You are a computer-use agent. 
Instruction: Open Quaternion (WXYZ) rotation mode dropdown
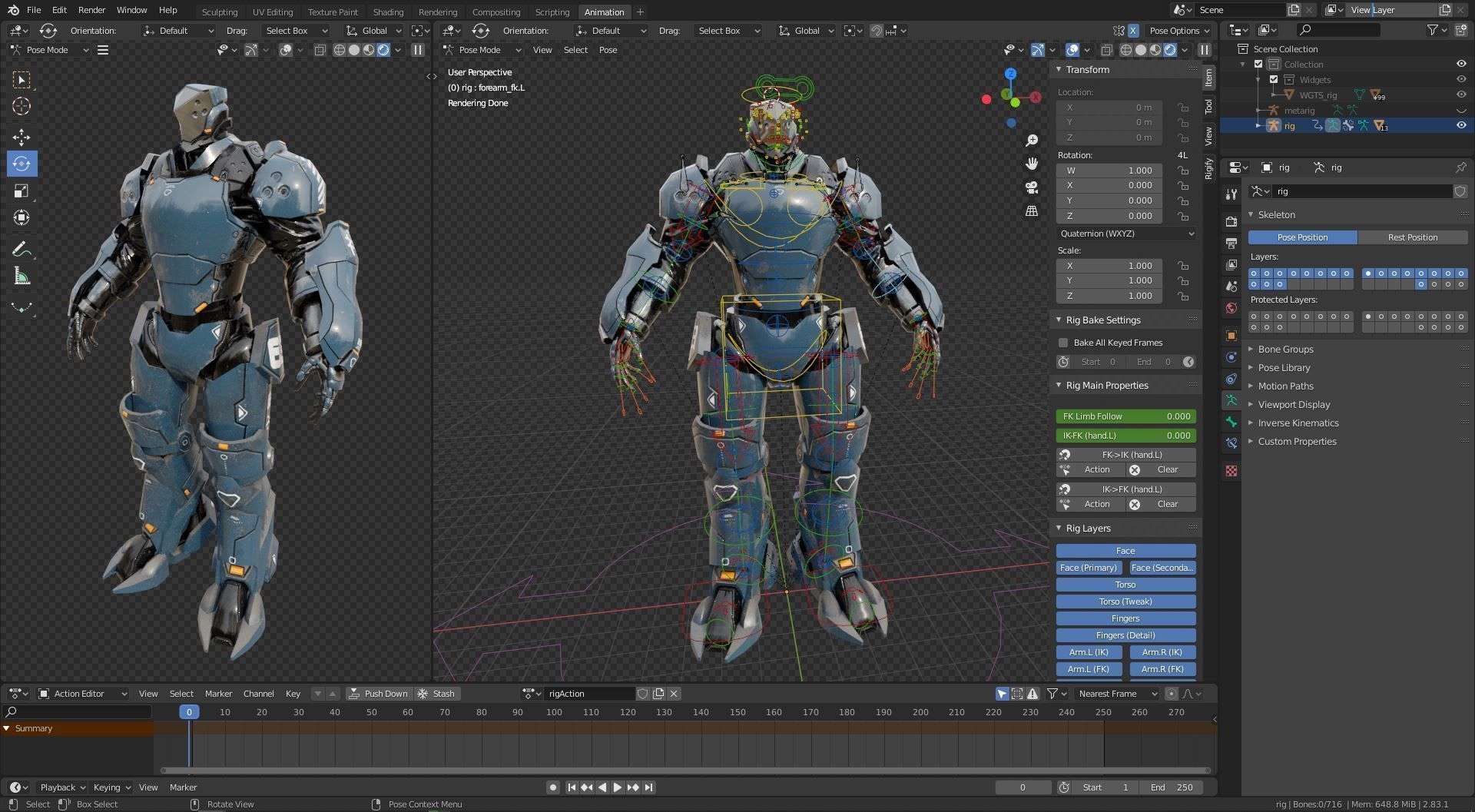[x=1126, y=234]
